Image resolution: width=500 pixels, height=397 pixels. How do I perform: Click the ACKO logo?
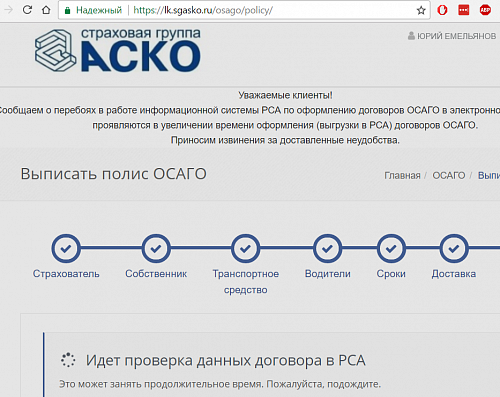[x=118, y=50]
